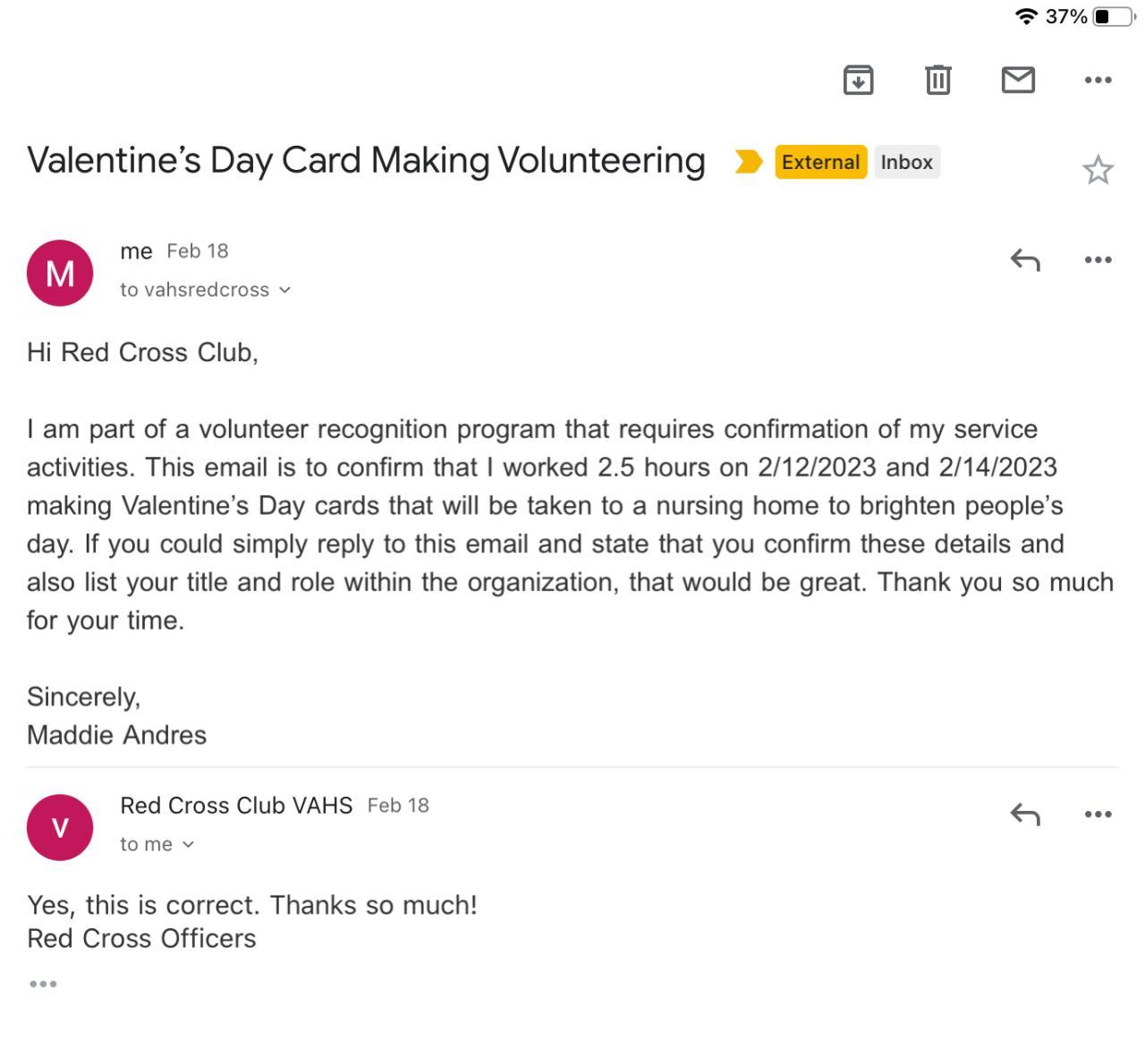Archive this email conversation

click(858, 80)
